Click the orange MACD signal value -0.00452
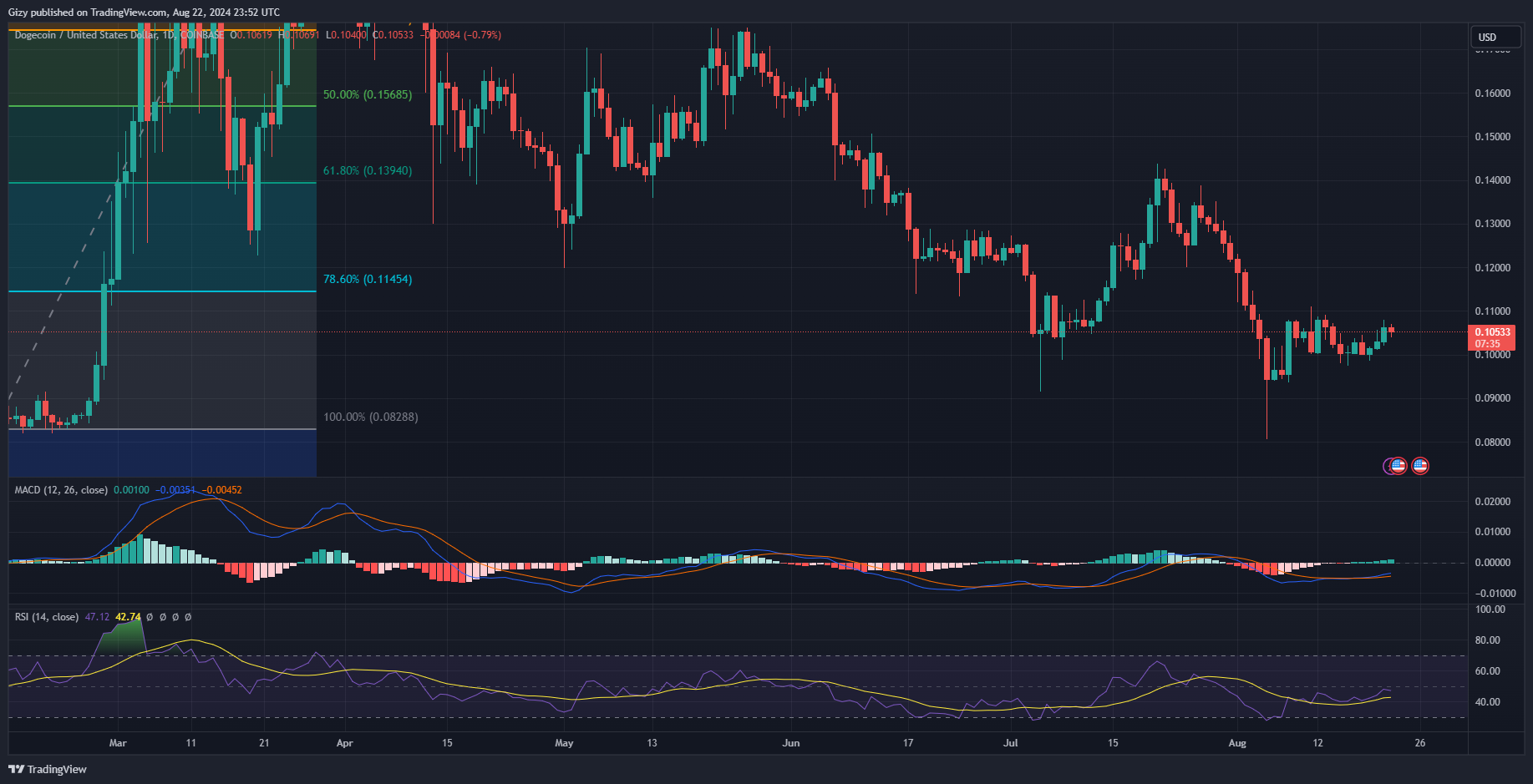Screen dimensions: 1533x784 [222, 490]
